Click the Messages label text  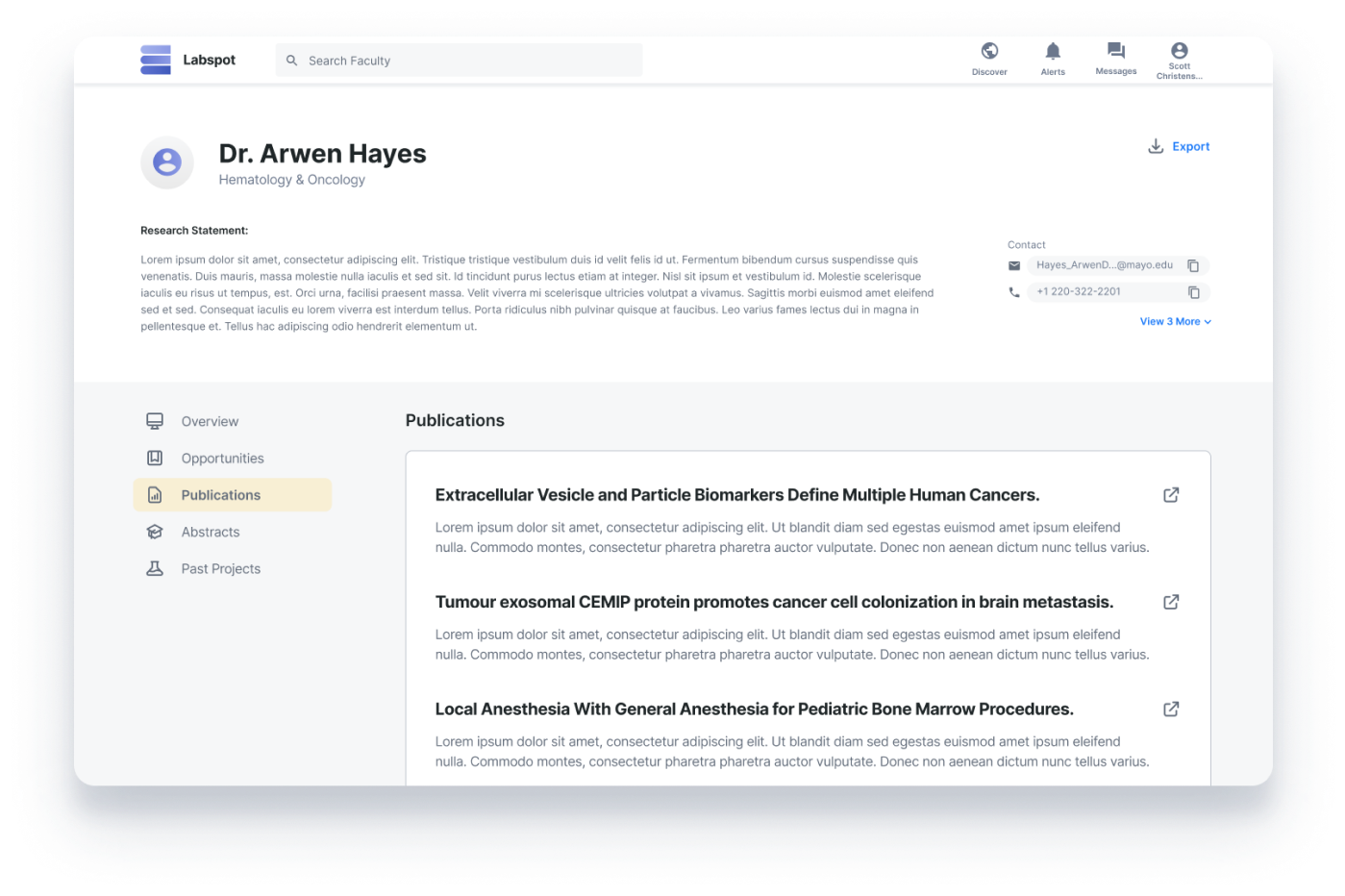1116,71
